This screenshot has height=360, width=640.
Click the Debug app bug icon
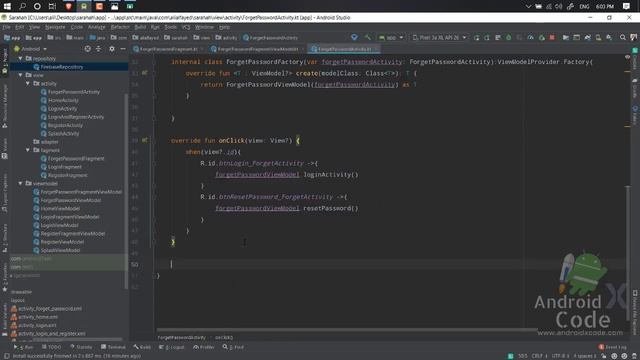pyautogui.click(x=509, y=38)
